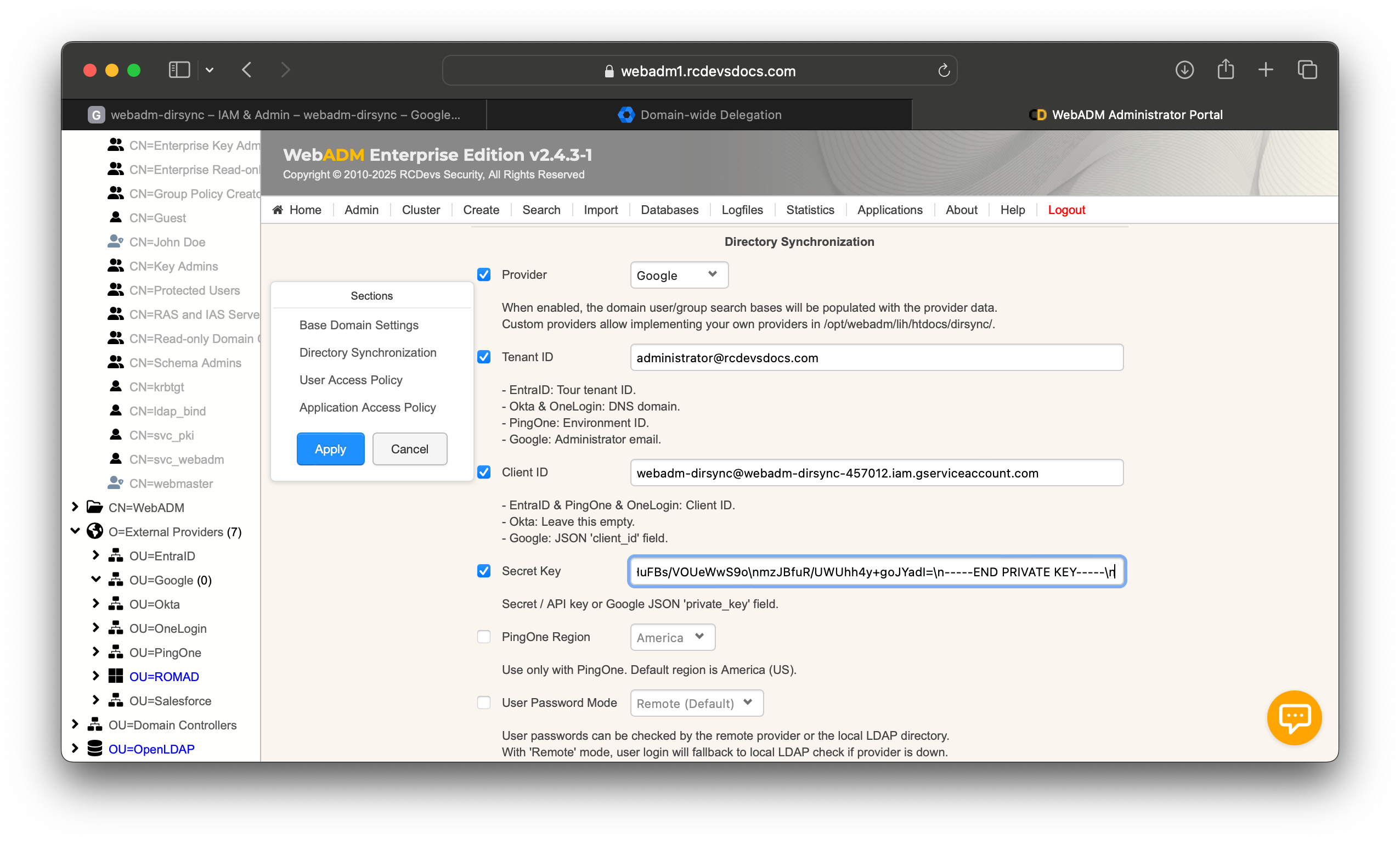Show tab overview icon
The height and width of the screenshot is (843, 1400).
[1307, 70]
